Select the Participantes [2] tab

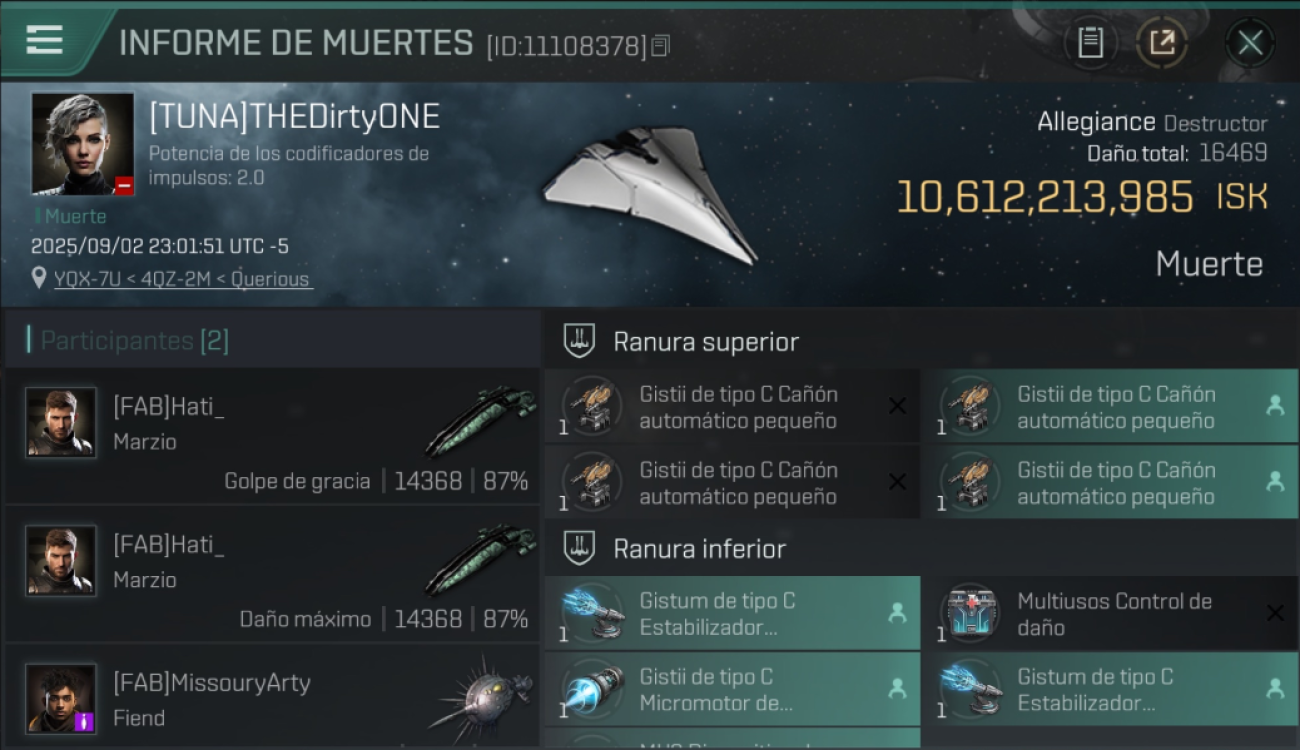pos(135,341)
